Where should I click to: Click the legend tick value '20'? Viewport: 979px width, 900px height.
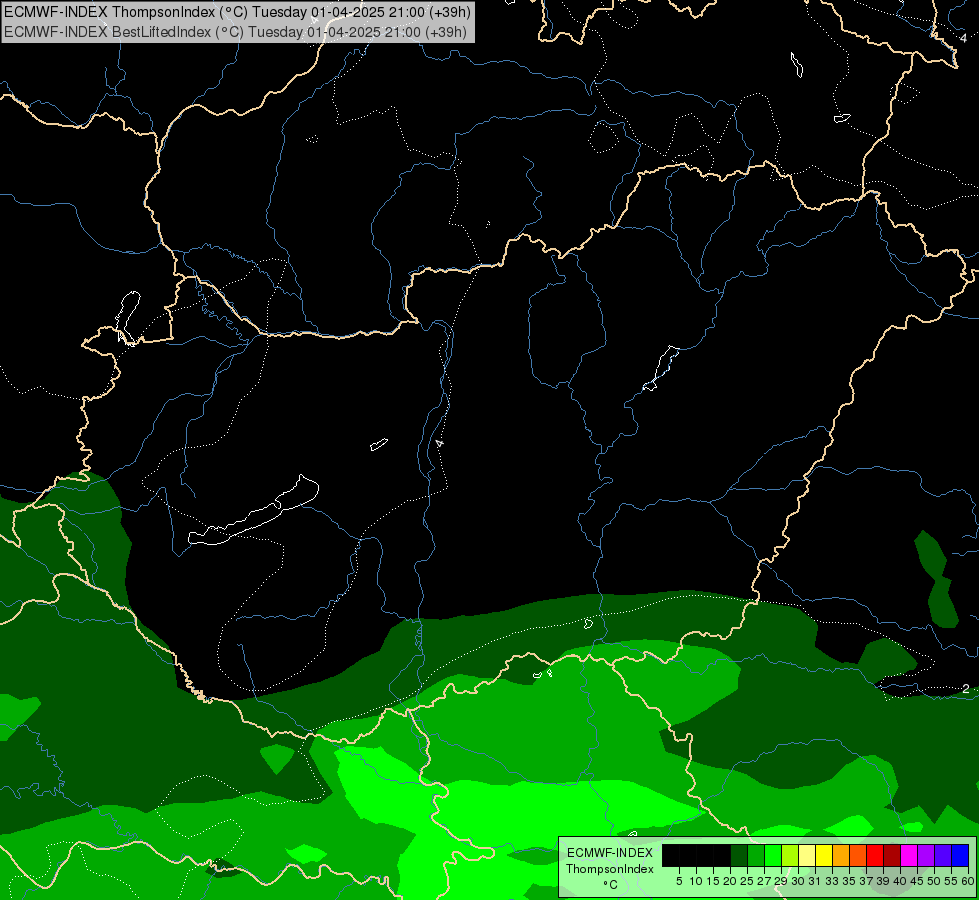(731, 881)
